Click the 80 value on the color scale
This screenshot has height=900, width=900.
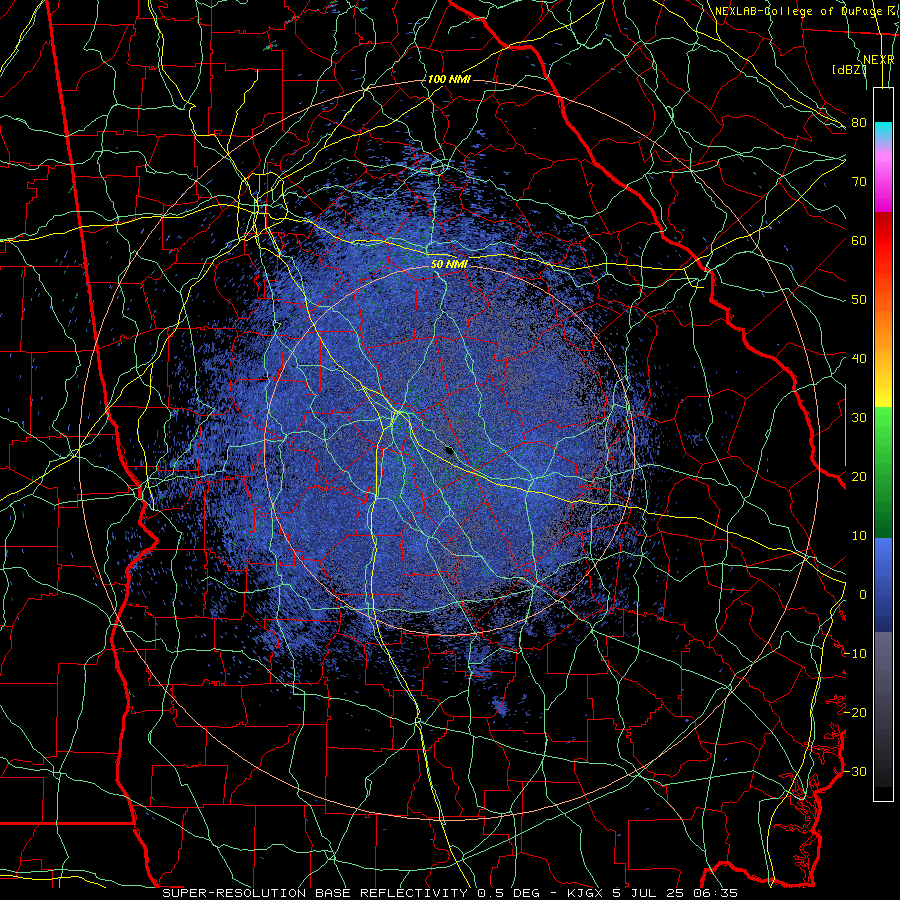point(859,122)
